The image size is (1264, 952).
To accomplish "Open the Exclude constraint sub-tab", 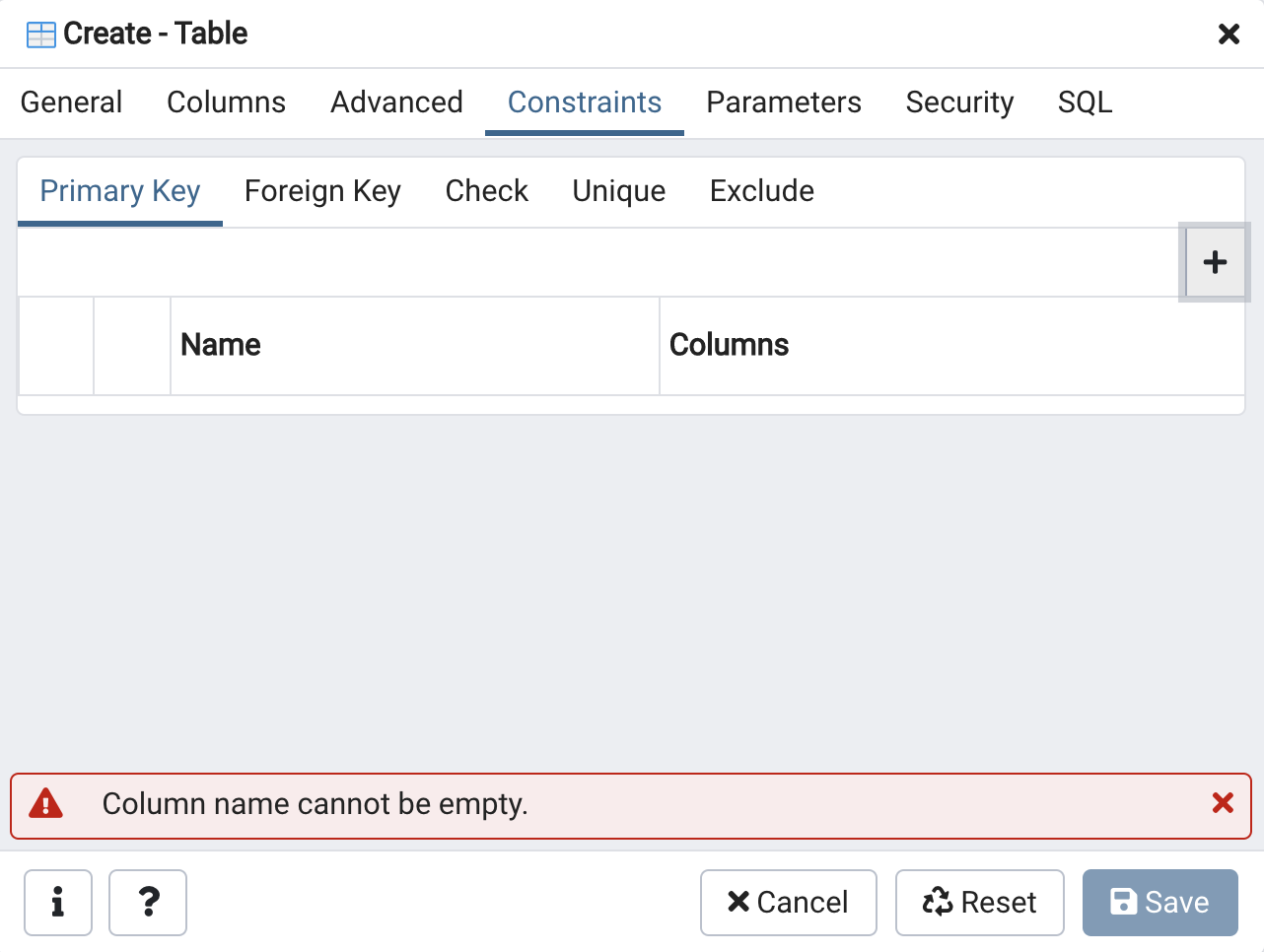I will pyautogui.click(x=761, y=191).
